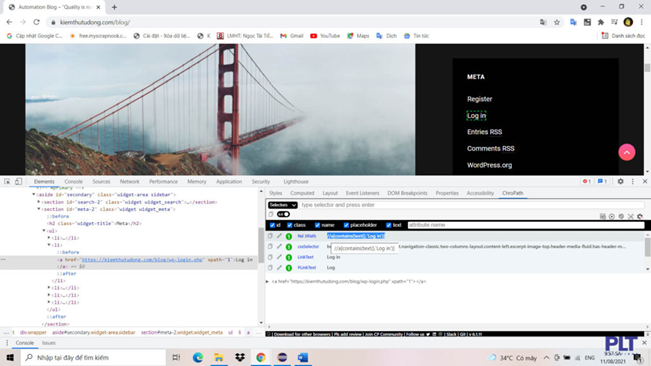Open Word from taskbar

[x=303, y=357]
